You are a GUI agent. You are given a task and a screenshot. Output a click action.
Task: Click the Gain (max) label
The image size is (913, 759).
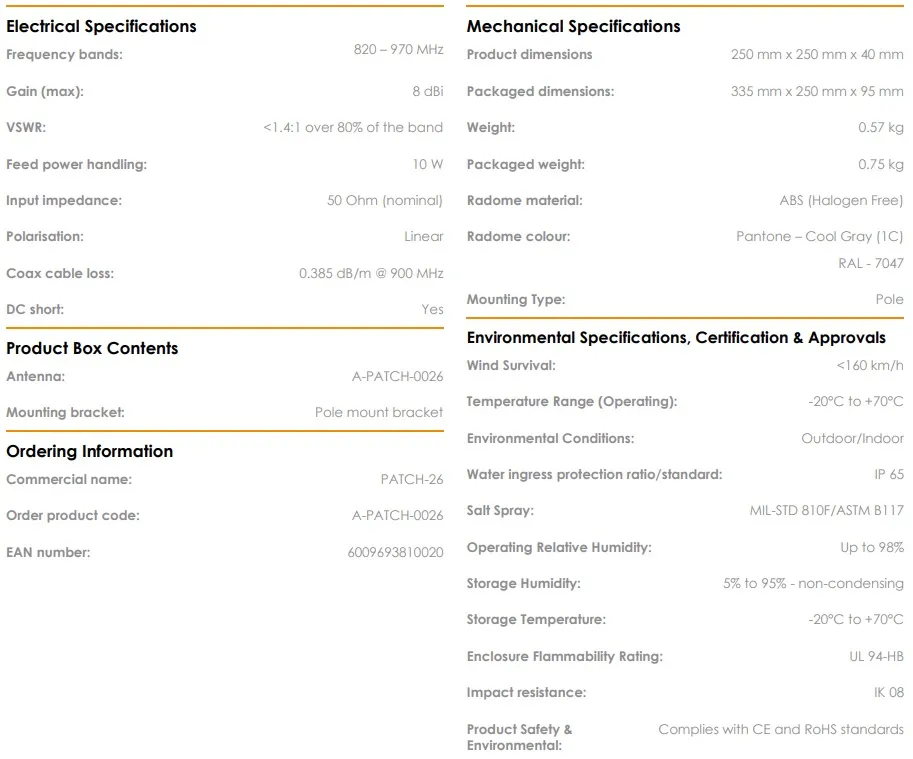click(45, 91)
